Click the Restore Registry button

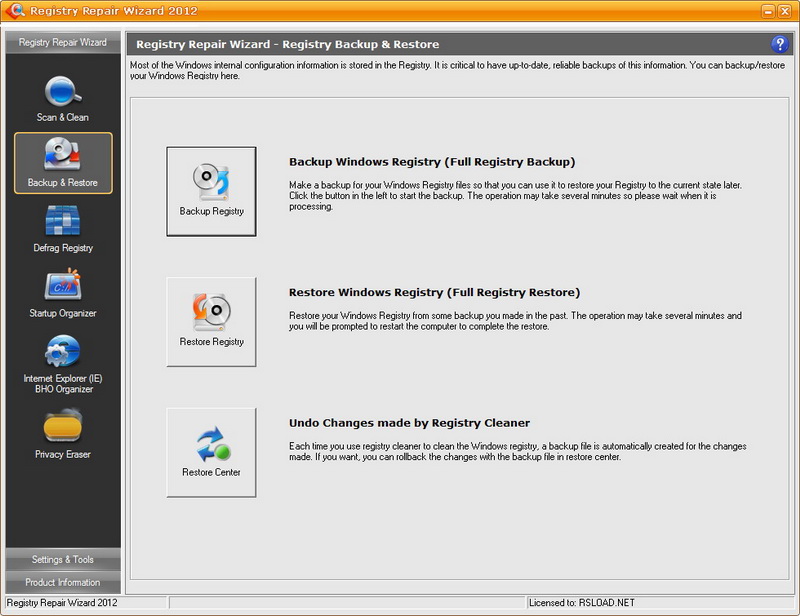[211, 322]
